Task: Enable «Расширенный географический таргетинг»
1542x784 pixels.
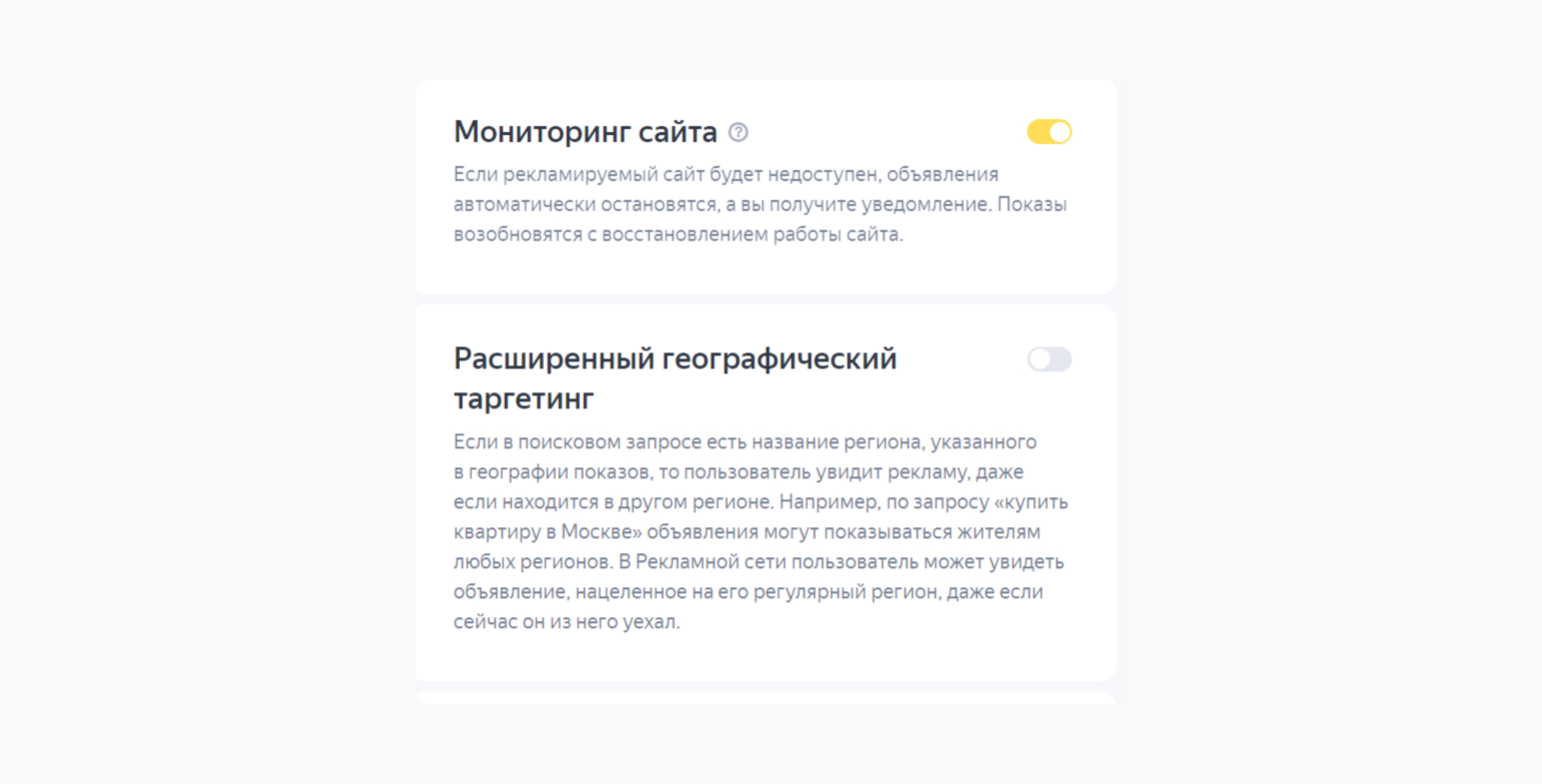Action: pyautogui.click(x=1049, y=359)
